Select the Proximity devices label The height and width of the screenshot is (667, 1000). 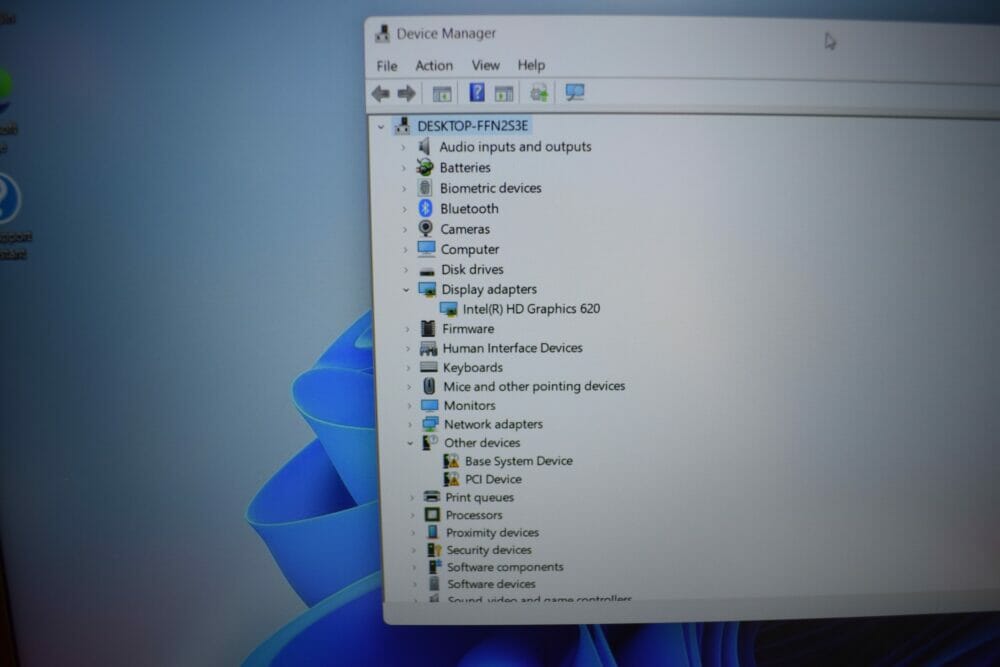click(x=492, y=532)
